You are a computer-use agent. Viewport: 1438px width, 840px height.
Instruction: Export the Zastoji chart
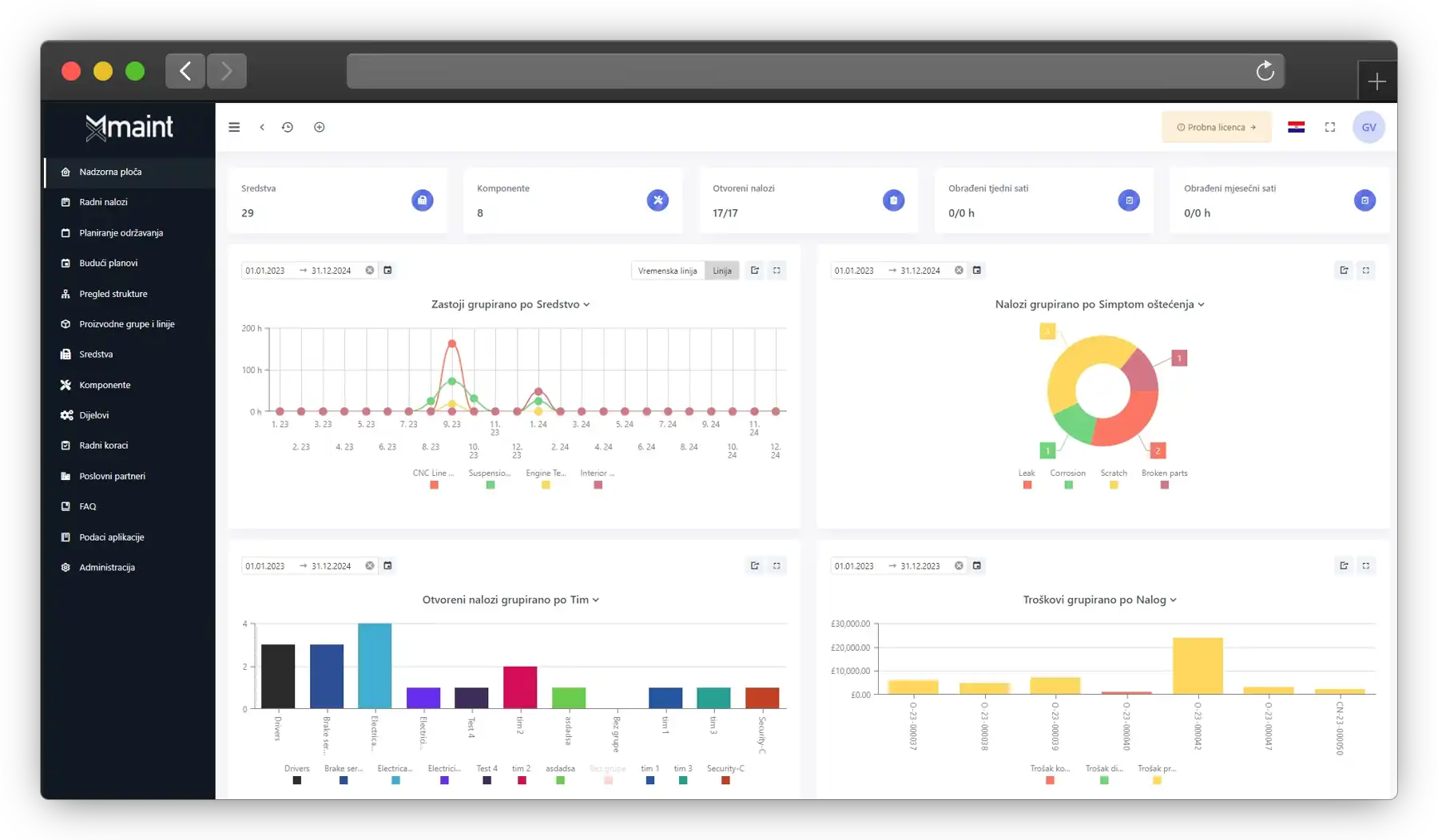point(755,271)
